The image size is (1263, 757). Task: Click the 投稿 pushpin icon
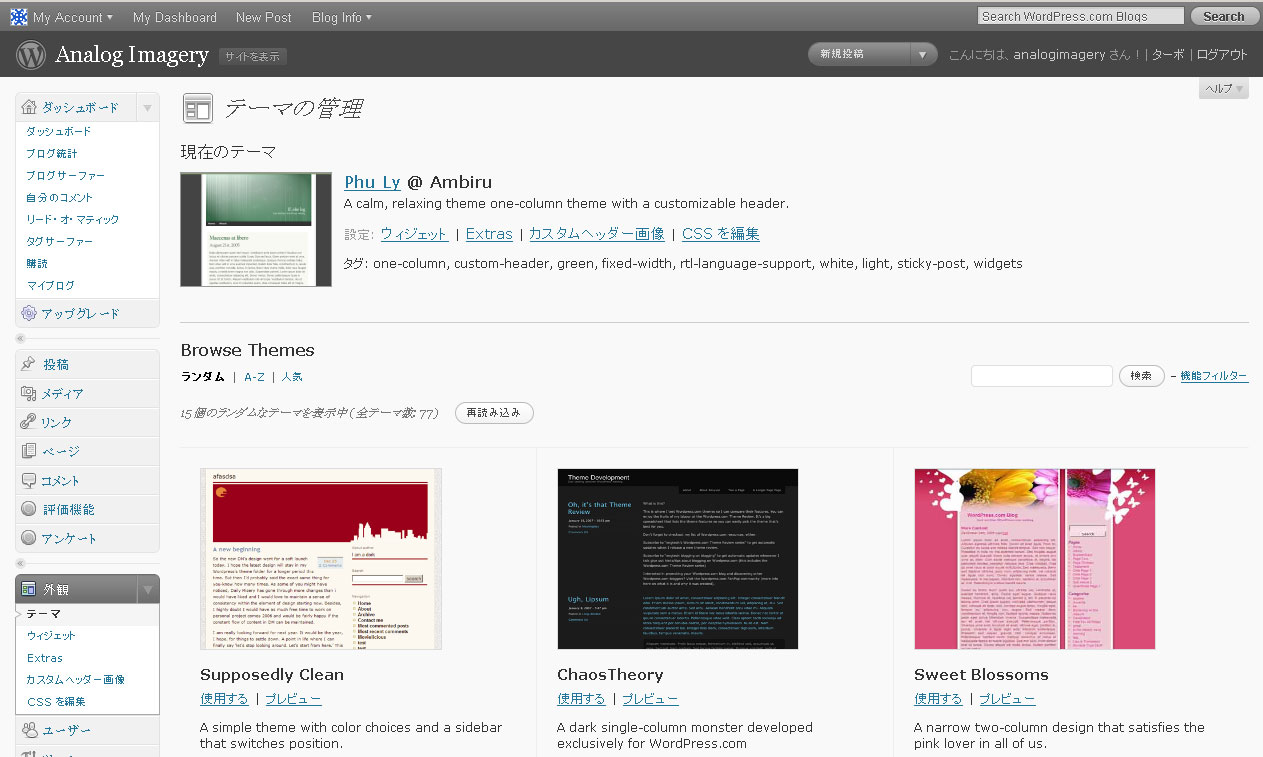29,364
